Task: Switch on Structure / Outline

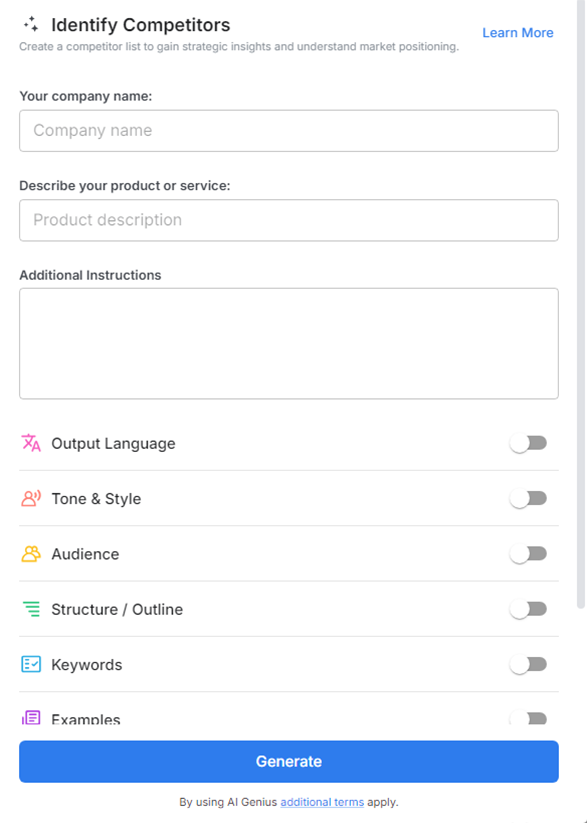Action: pyautogui.click(x=529, y=609)
